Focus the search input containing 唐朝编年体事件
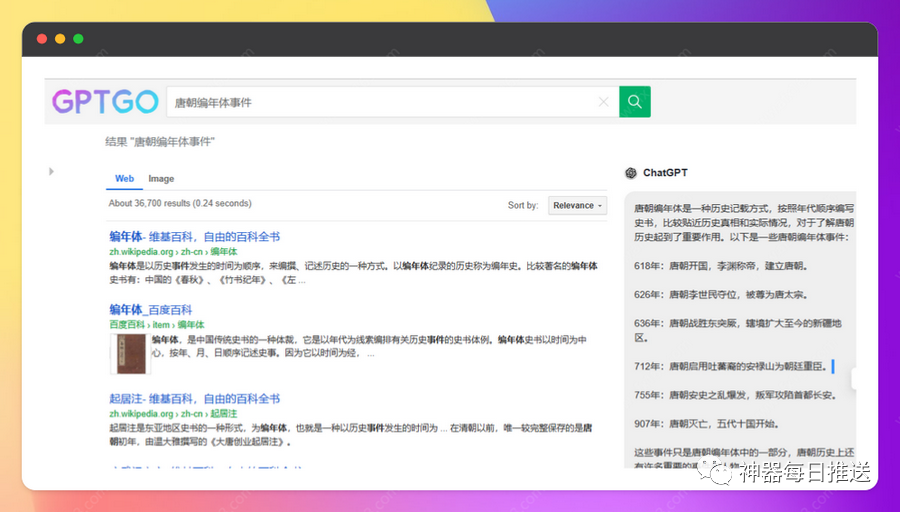Image resolution: width=900 pixels, height=512 pixels. [393, 102]
